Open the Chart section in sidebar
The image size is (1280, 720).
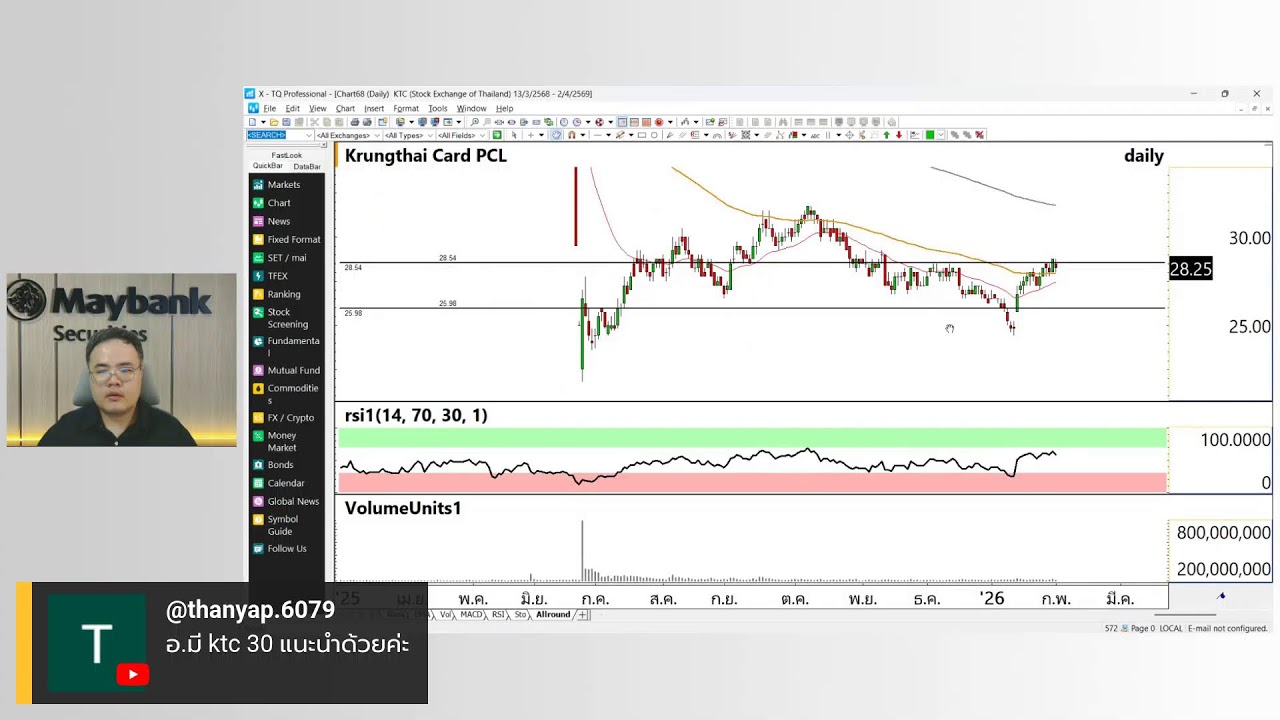coord(279,203)
